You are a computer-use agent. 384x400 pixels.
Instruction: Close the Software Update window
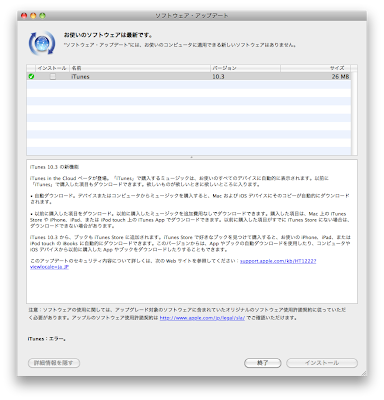(x=24, y=15)
